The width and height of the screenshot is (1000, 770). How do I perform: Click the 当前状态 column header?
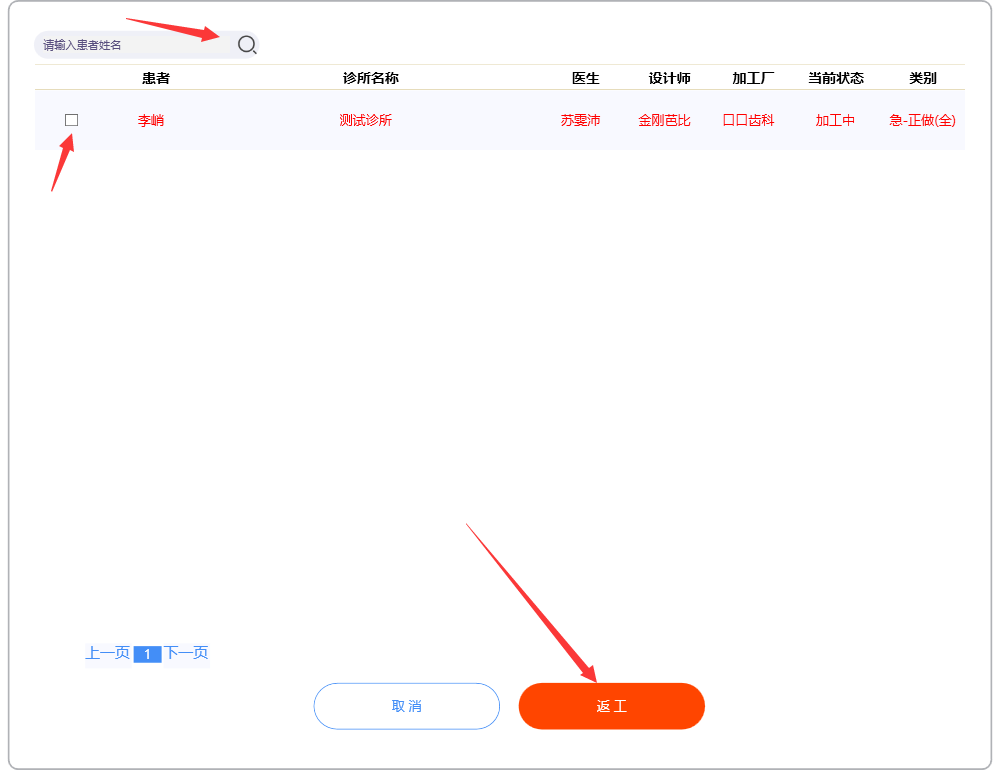point(836,78)
